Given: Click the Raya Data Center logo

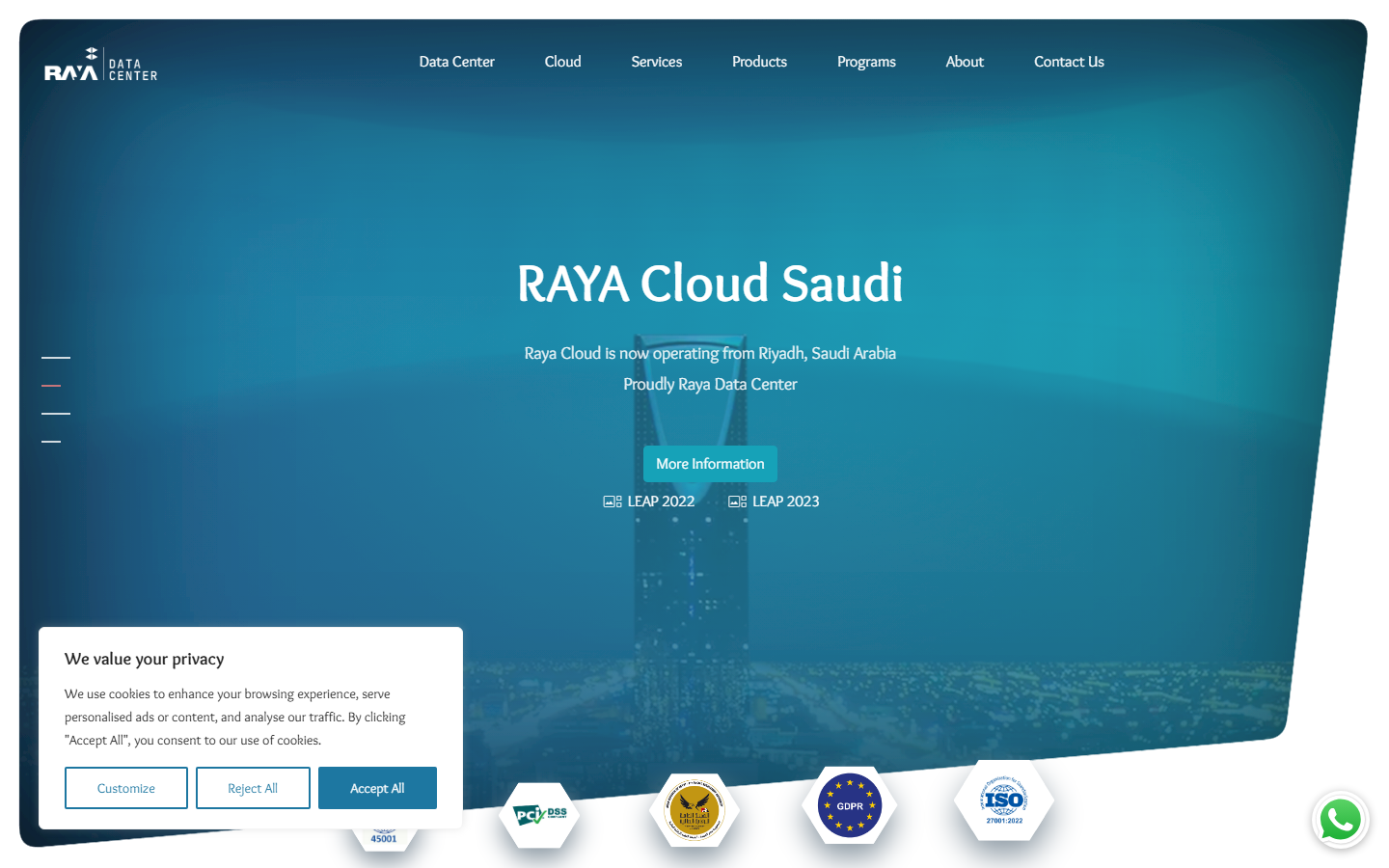Looking at the screenshot, I should click(x=101, y=65).
